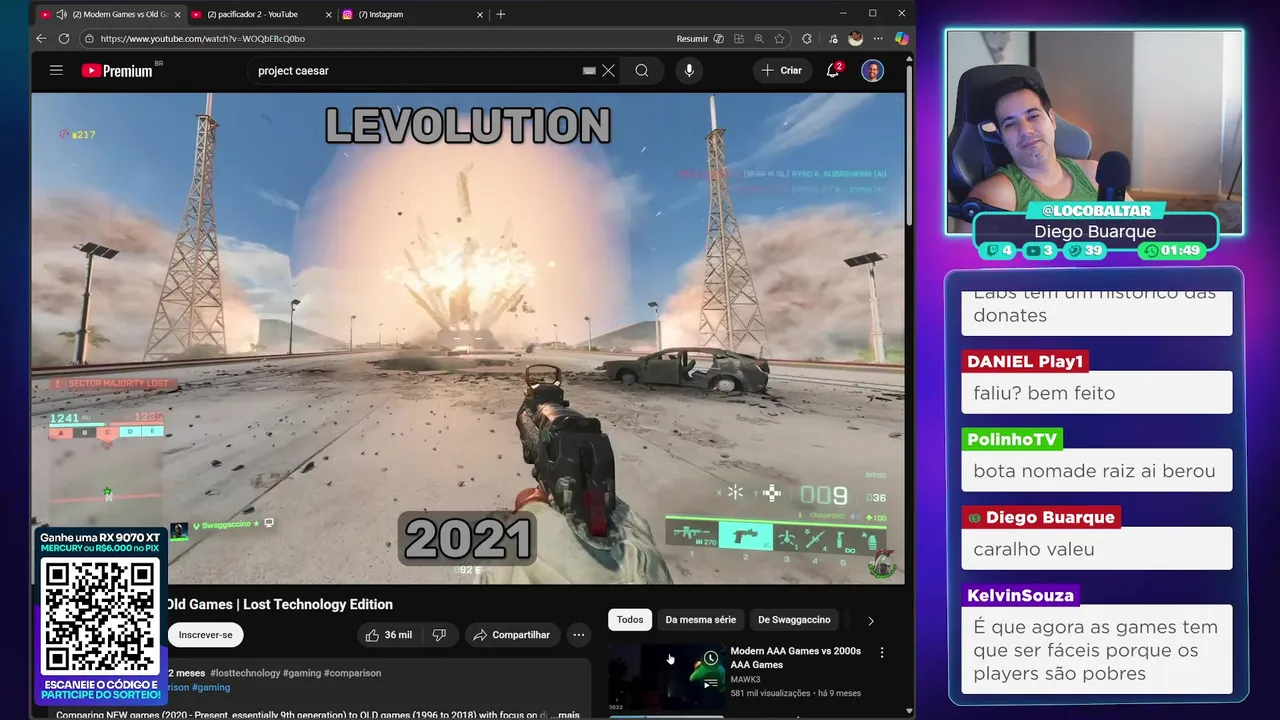Clear the search box text with X
1280x720 pixels.
pos(608,71)
